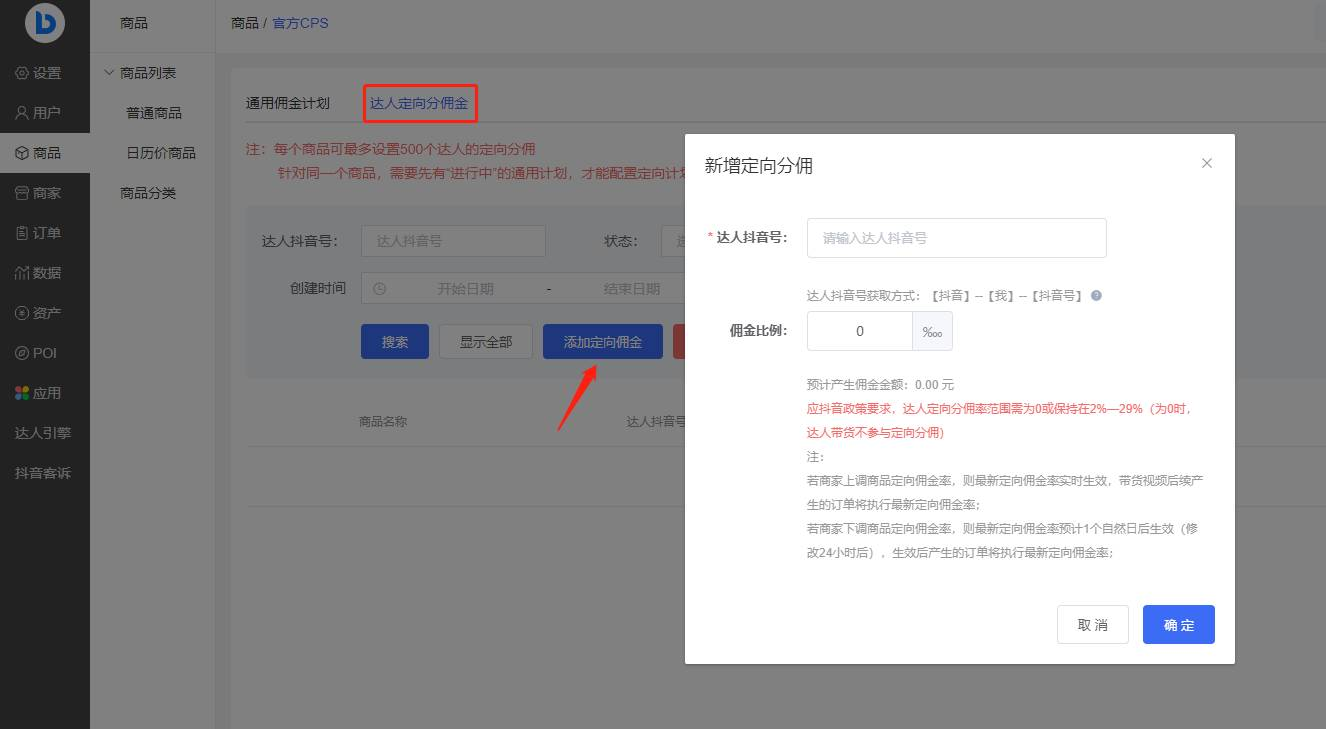
Task: Open the 状态 dropdown filter
Action: 672,241
